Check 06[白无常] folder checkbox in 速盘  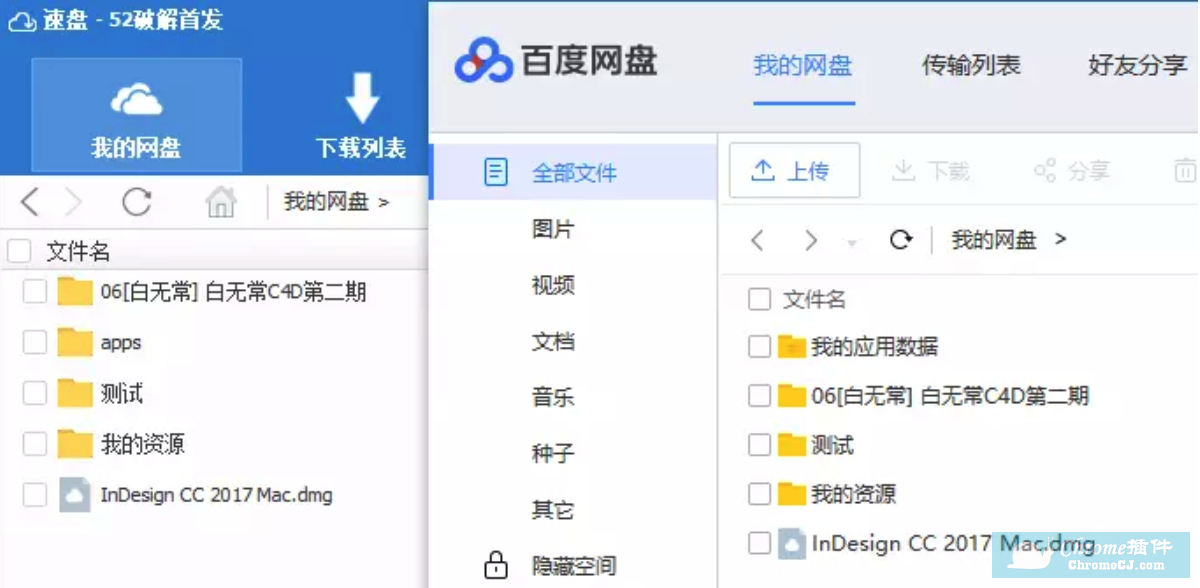click(35, 292)
